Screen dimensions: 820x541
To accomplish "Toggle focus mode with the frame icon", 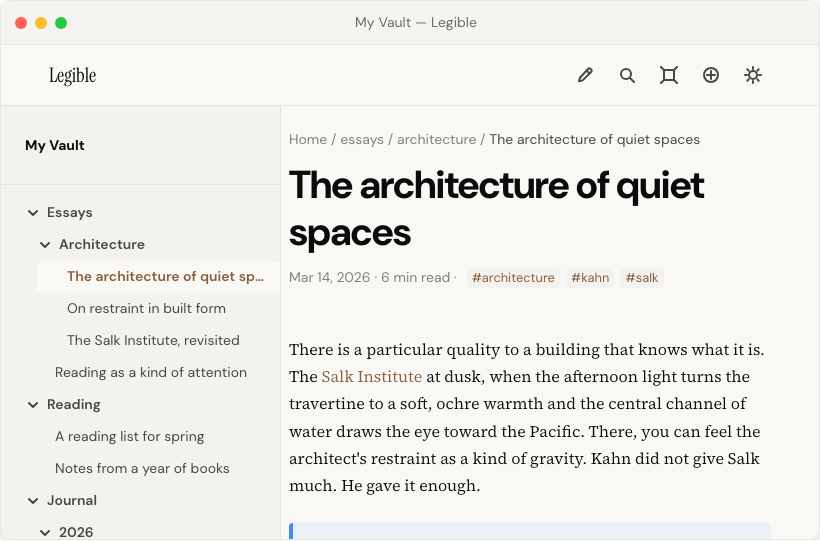I will click(x=669, y=75).
